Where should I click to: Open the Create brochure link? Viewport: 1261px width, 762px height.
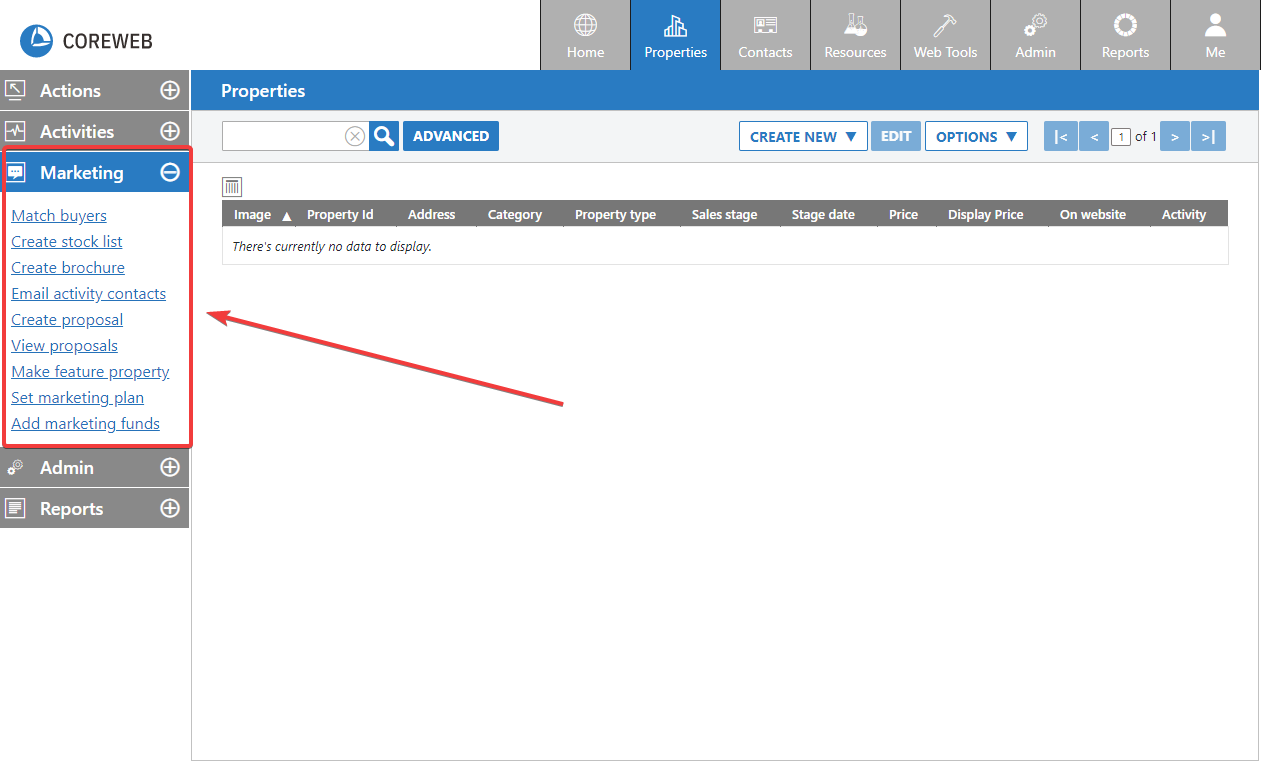(x=68, y=268)
